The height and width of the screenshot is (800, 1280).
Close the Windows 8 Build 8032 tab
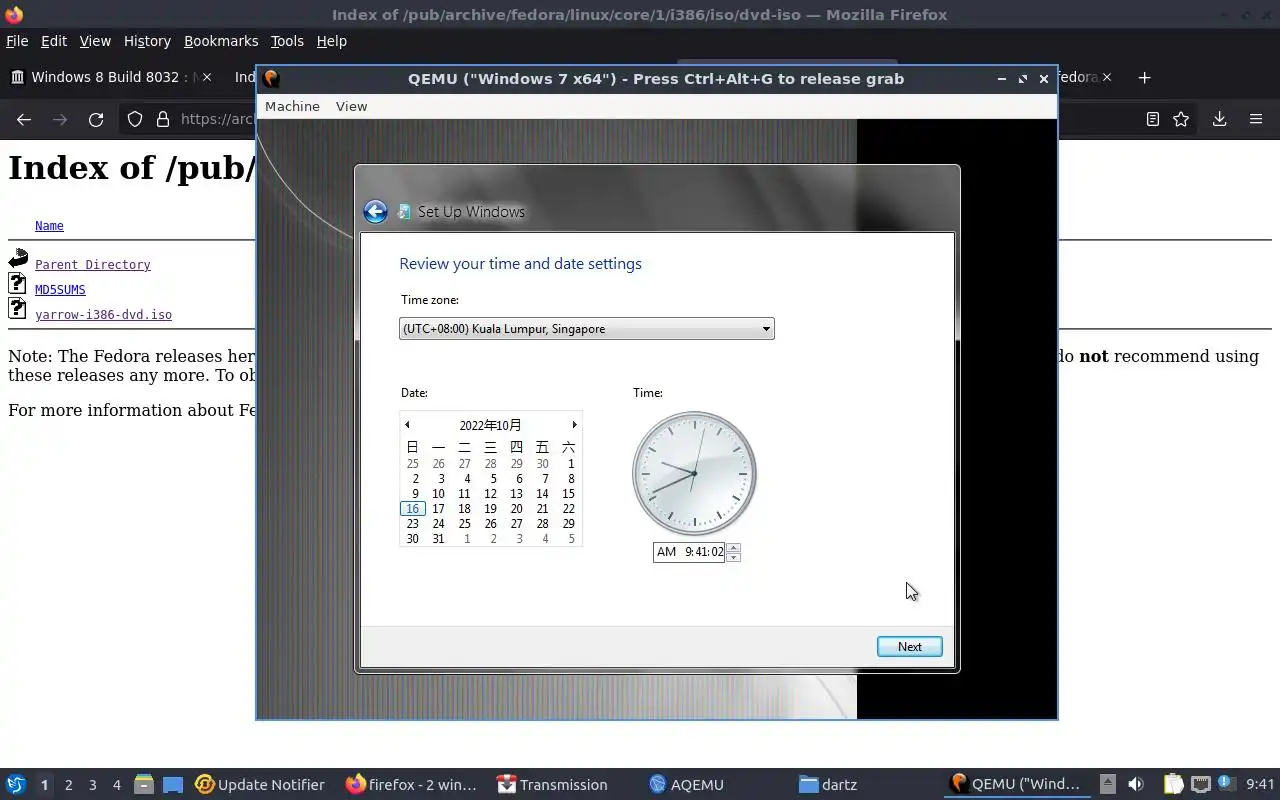coord(206,77)
